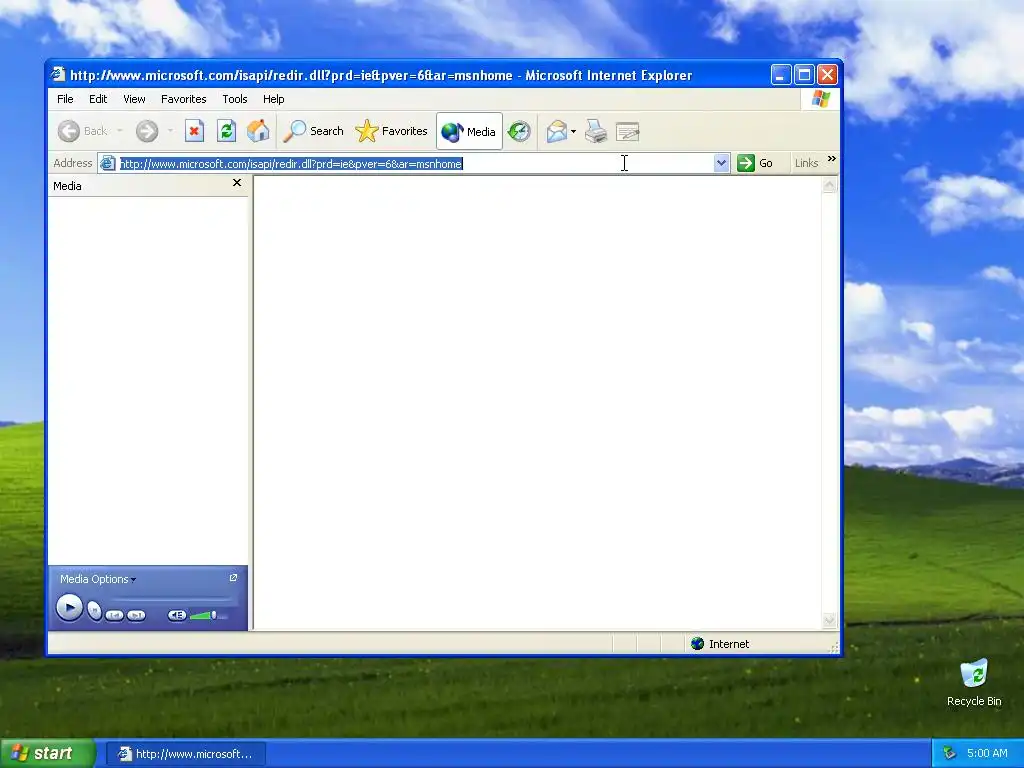Maximize the Internet Explorer window
Viewport: 1024px width, 768px height.
pyautogui.click(x=804, y=75)
